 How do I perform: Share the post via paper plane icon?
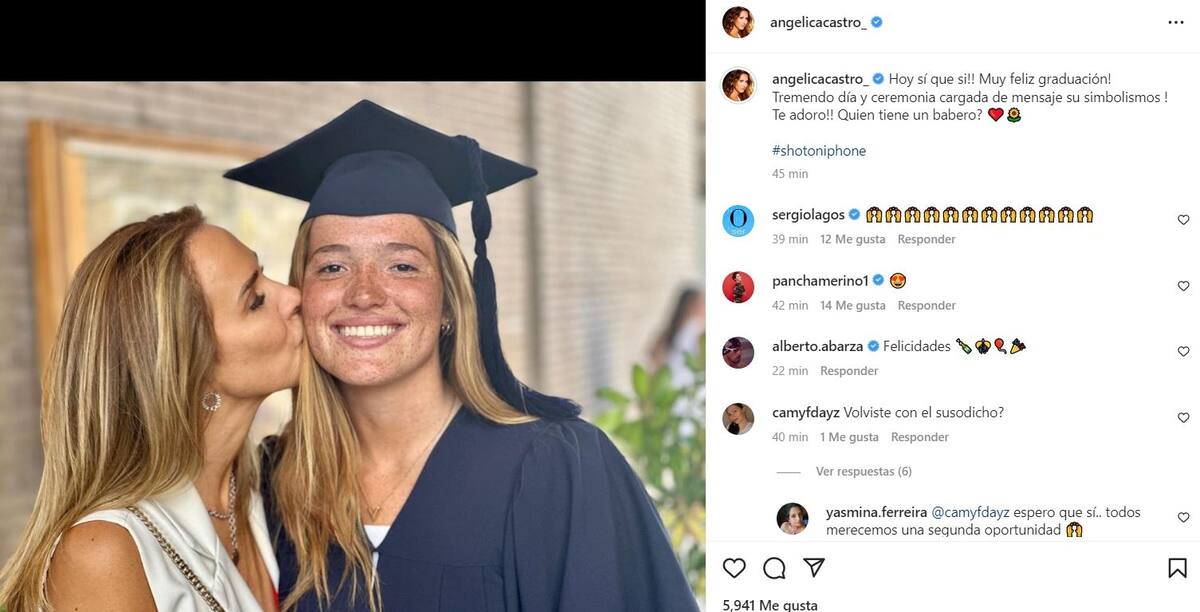pyautogui.click(x=814, y=568)
